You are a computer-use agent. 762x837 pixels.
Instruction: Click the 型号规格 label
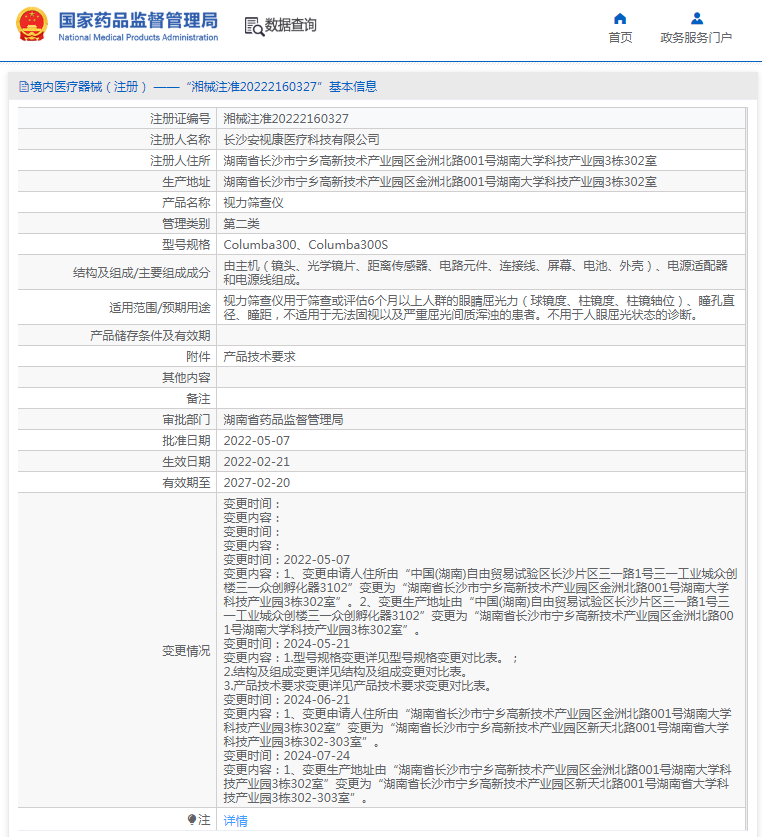click(x=186, y=244)
